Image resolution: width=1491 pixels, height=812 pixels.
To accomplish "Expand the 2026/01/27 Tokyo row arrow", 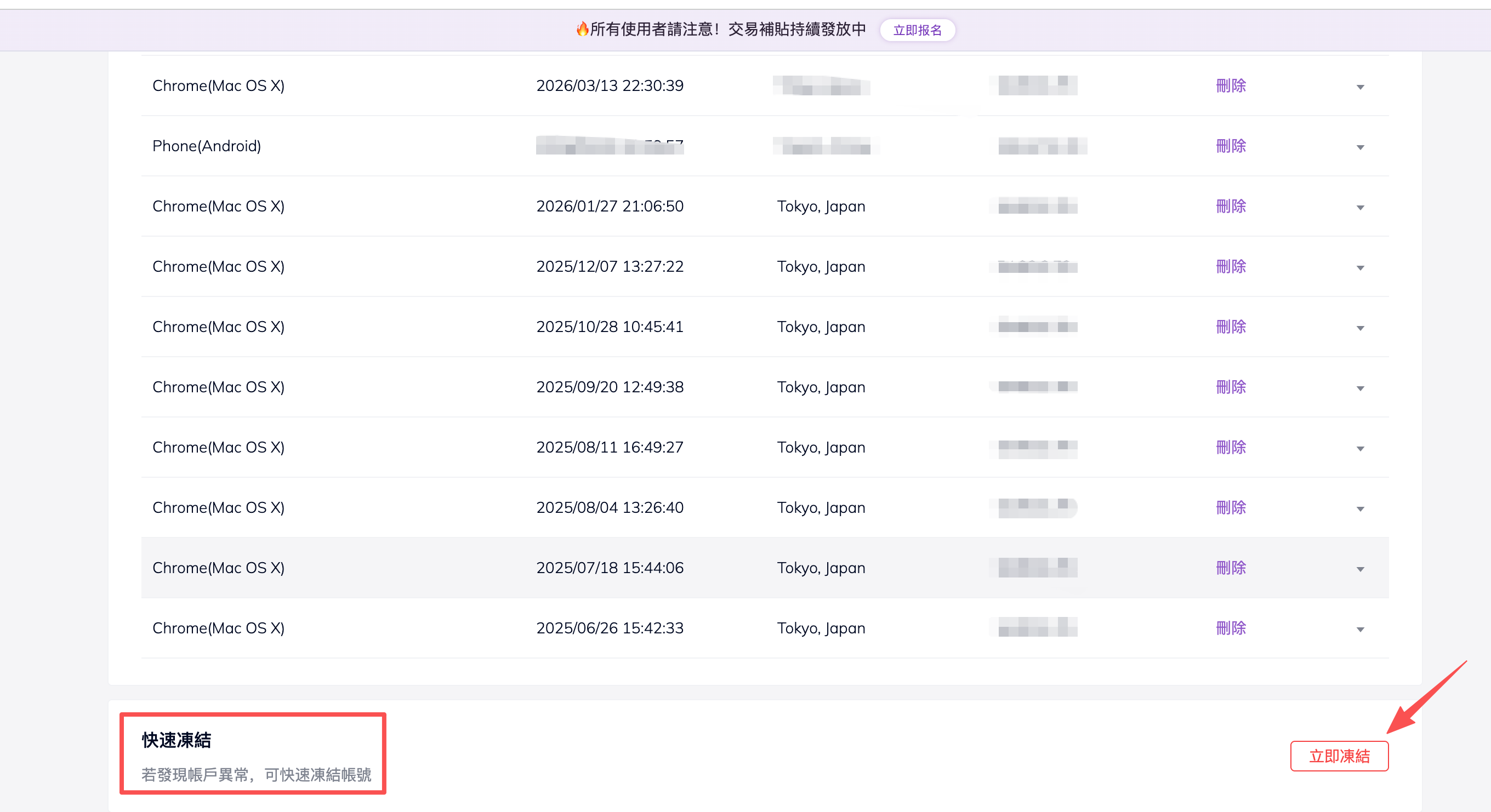I will pos(1360,208).
